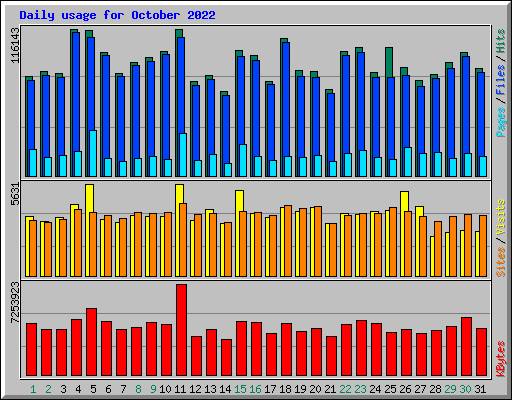512x400 pixels.
Task: Click day 17 on the x-axis
Action: coord(270,389)
